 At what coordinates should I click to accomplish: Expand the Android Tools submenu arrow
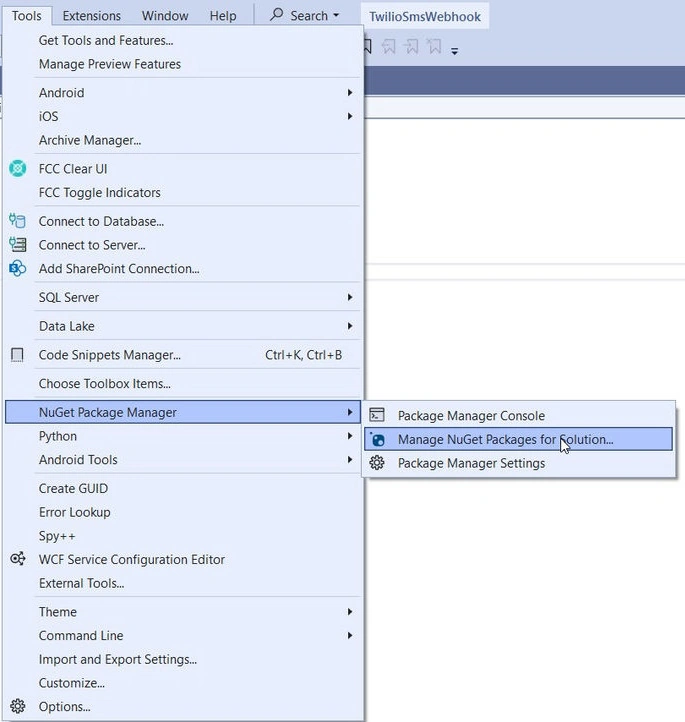tap(350, 460)
